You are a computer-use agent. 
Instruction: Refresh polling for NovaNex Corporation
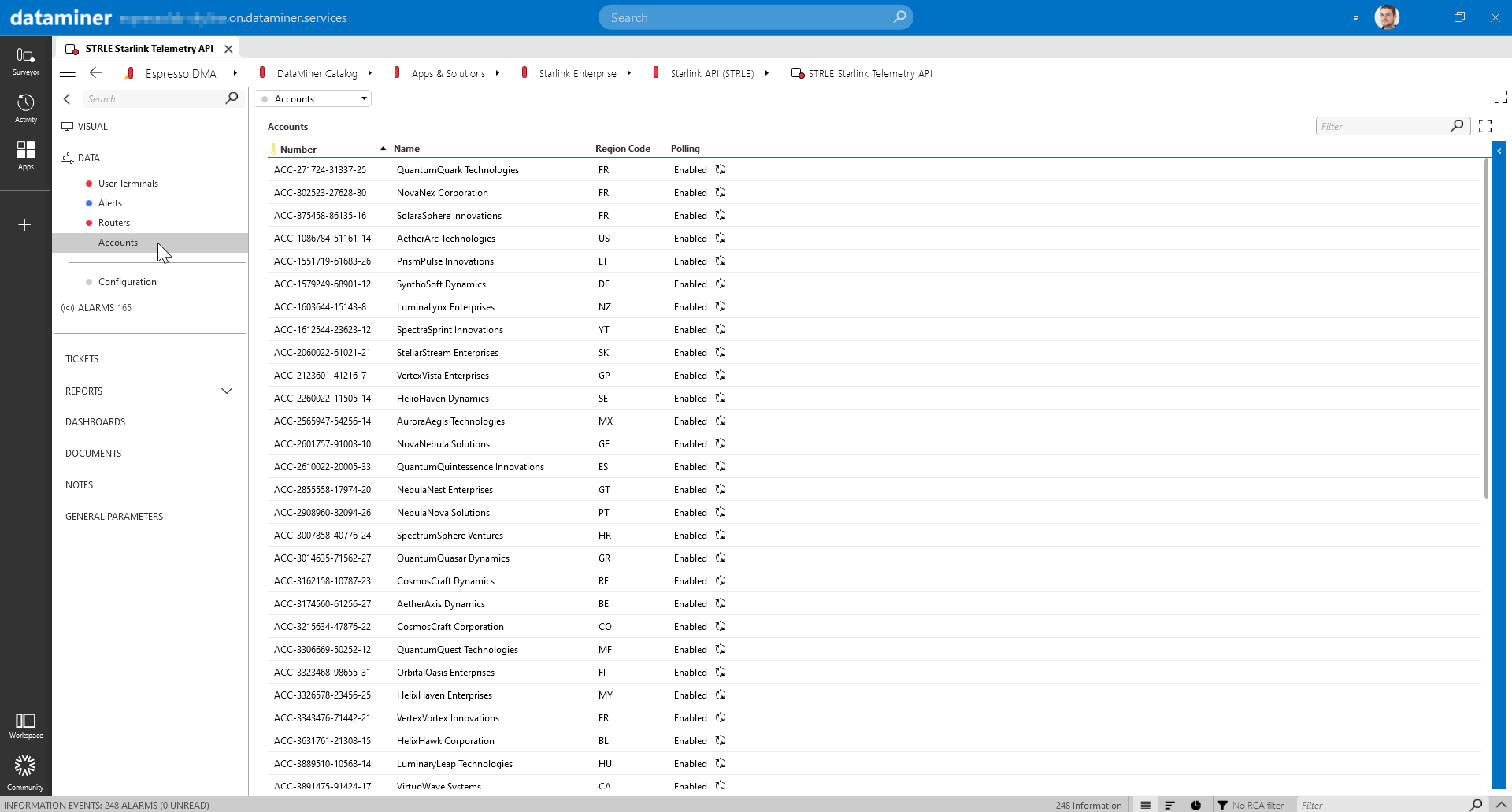721,192
